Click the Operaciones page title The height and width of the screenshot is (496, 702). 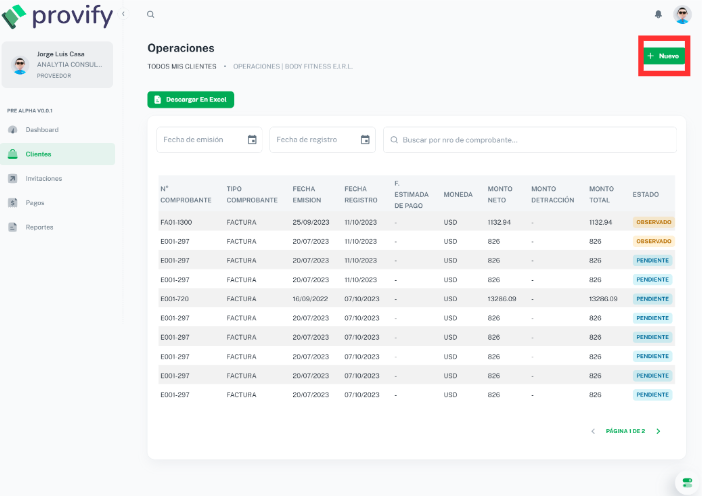(x=181, y=48)
